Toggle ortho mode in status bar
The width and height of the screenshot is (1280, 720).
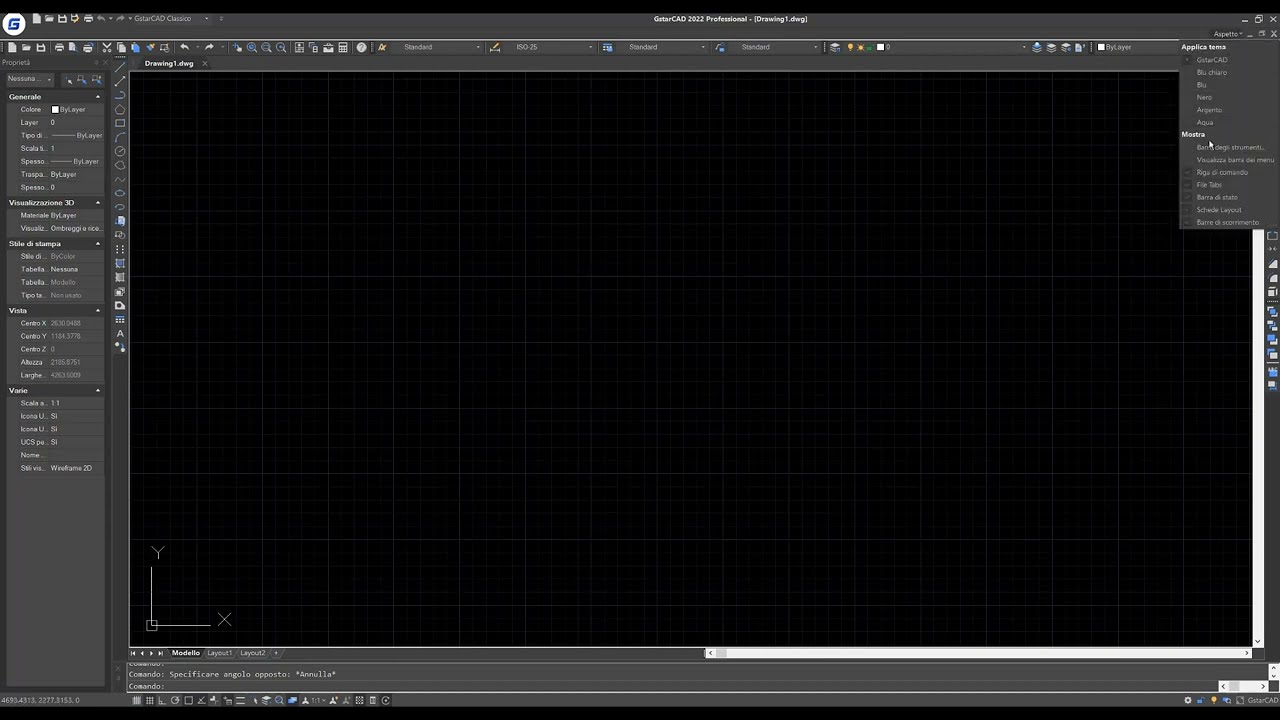coord(162,700)
